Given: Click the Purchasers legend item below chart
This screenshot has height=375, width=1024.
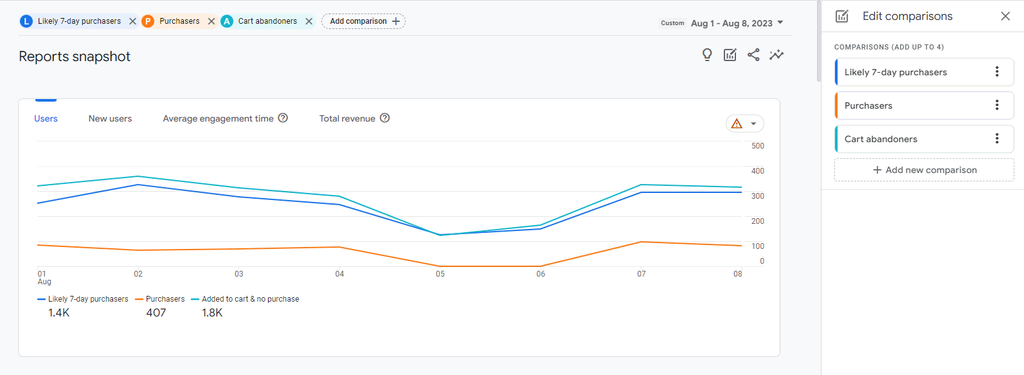Looking at the screenshot, I should (x=160, y=299).
